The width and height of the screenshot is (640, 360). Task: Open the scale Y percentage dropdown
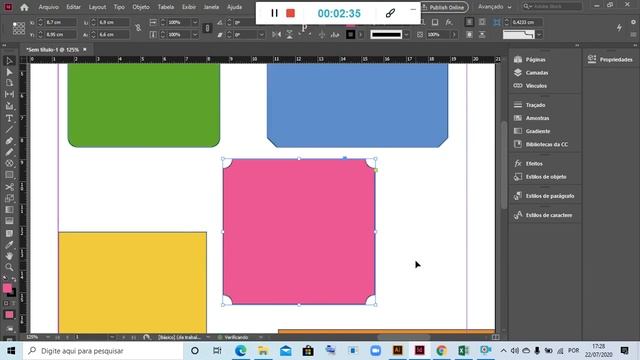(195, 35)
